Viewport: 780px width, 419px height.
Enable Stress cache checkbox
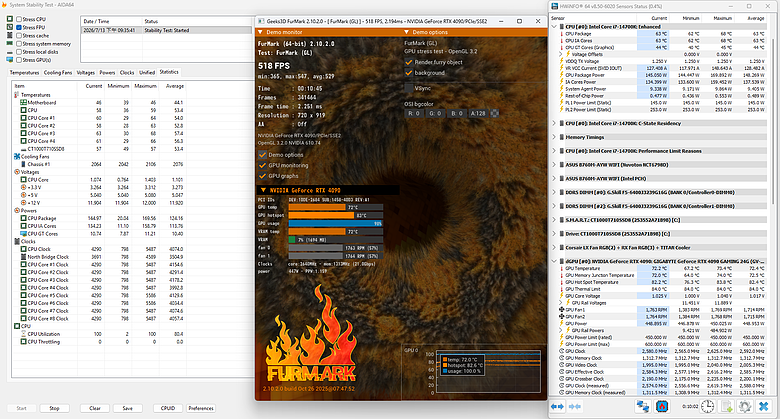[x=19, y=35]
